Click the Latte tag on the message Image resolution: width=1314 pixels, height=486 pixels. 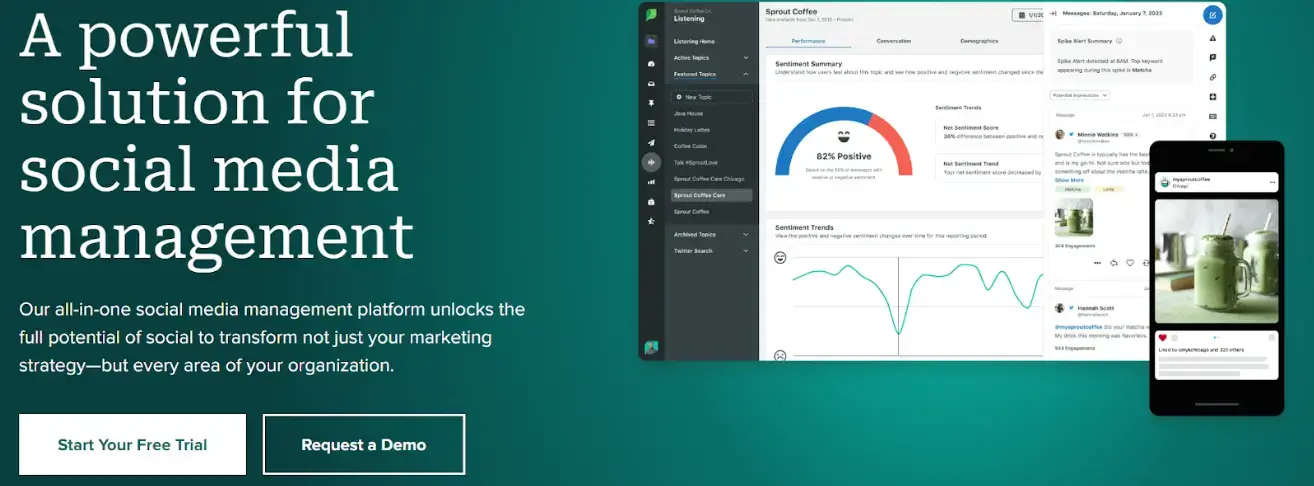1108,189
